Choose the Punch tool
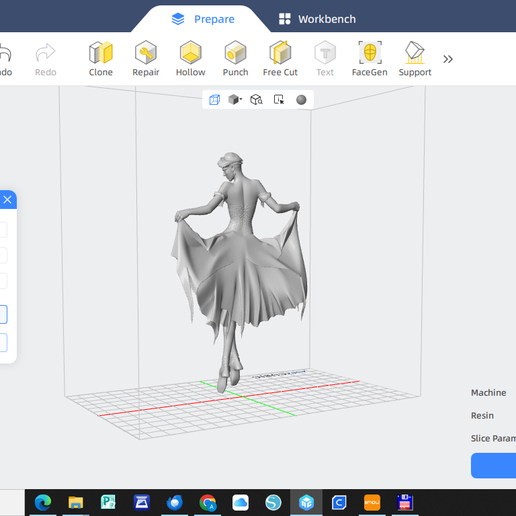The width and height of the screenshot is (516, 516). [235, 59]
